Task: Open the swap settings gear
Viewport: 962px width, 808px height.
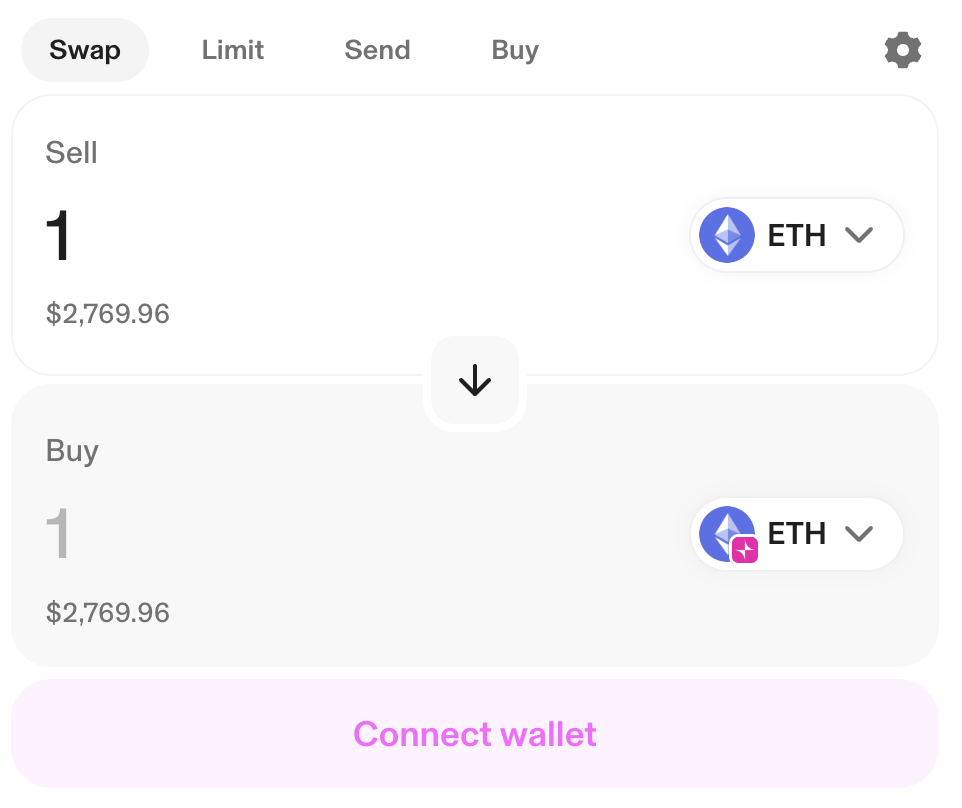Action: [x=902, y=50]
